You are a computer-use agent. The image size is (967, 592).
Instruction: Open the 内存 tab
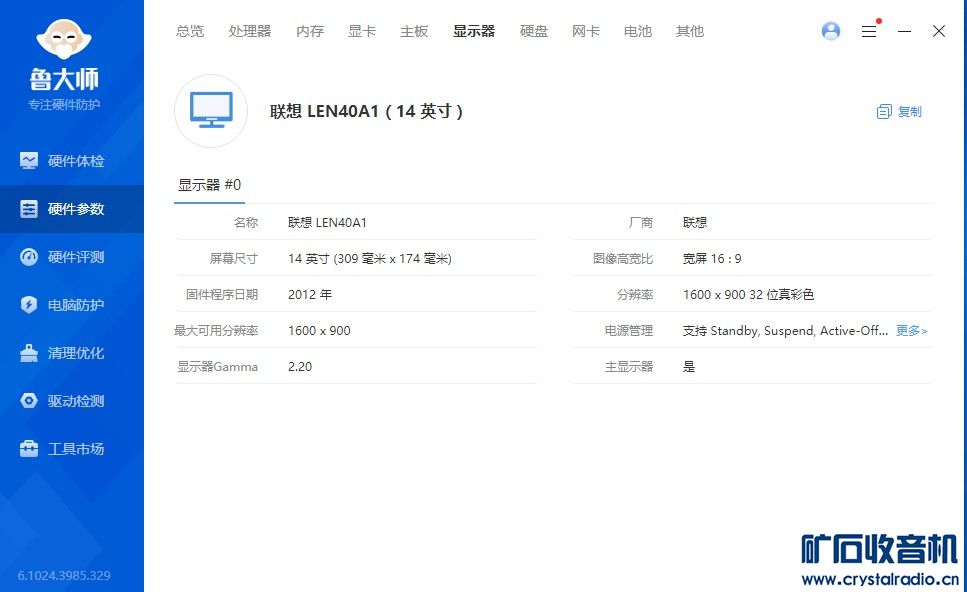point(310,31)
